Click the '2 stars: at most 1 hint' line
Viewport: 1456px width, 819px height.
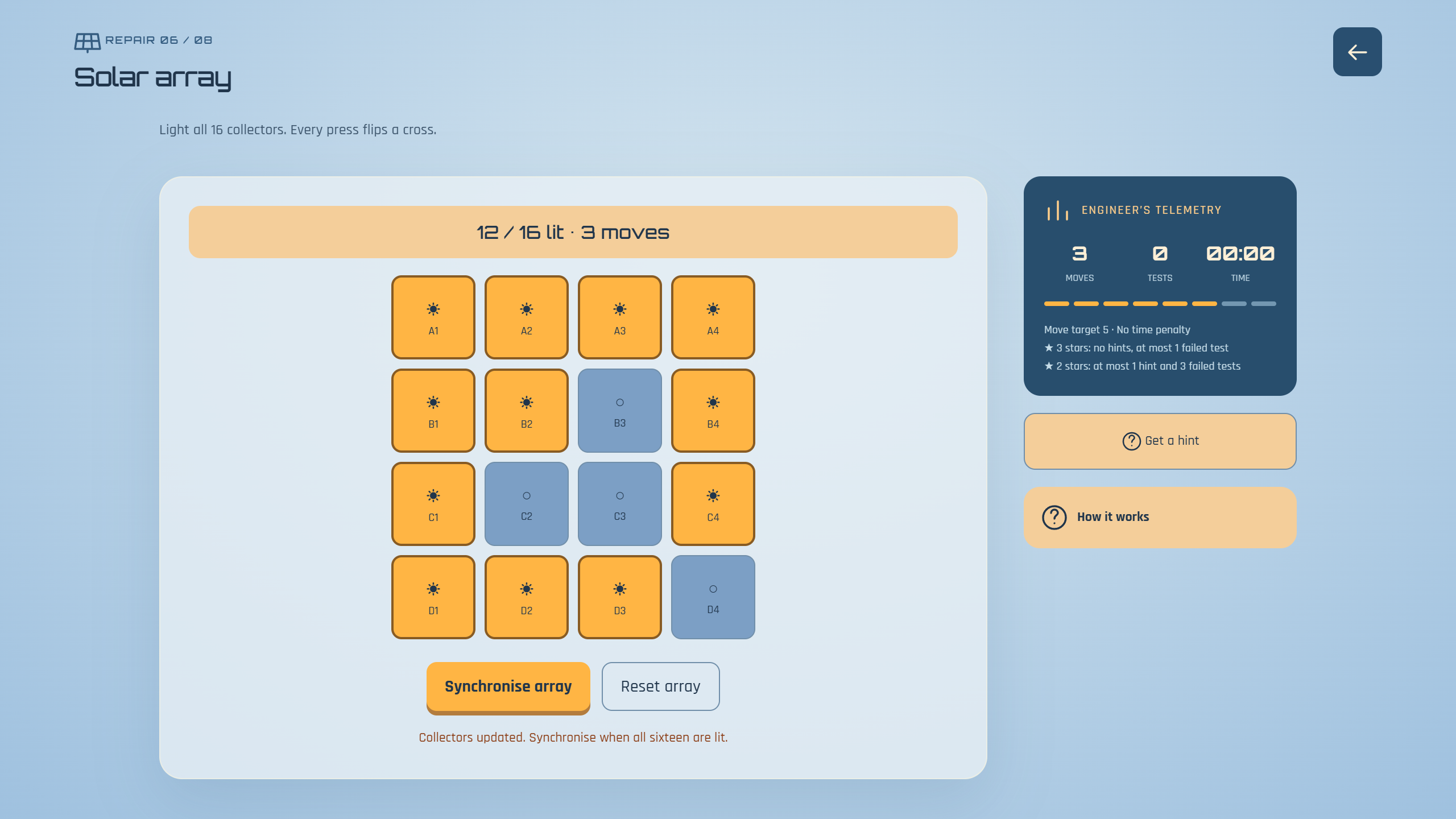(x=1143, y=366)
